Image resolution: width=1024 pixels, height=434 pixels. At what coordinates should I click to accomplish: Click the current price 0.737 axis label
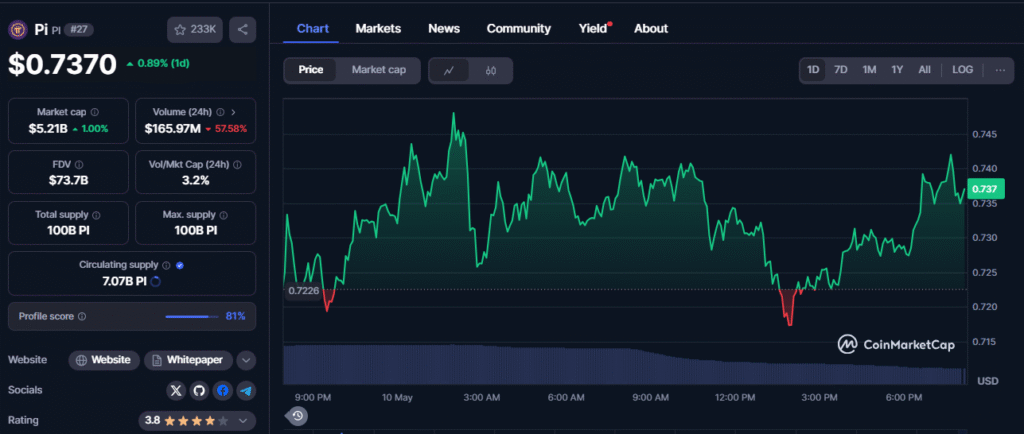(x=985, y=190)
